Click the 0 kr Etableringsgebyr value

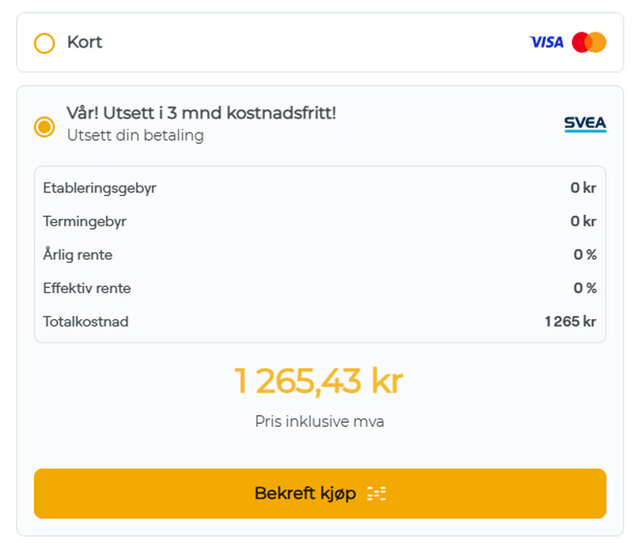click(x=583, y=188)
